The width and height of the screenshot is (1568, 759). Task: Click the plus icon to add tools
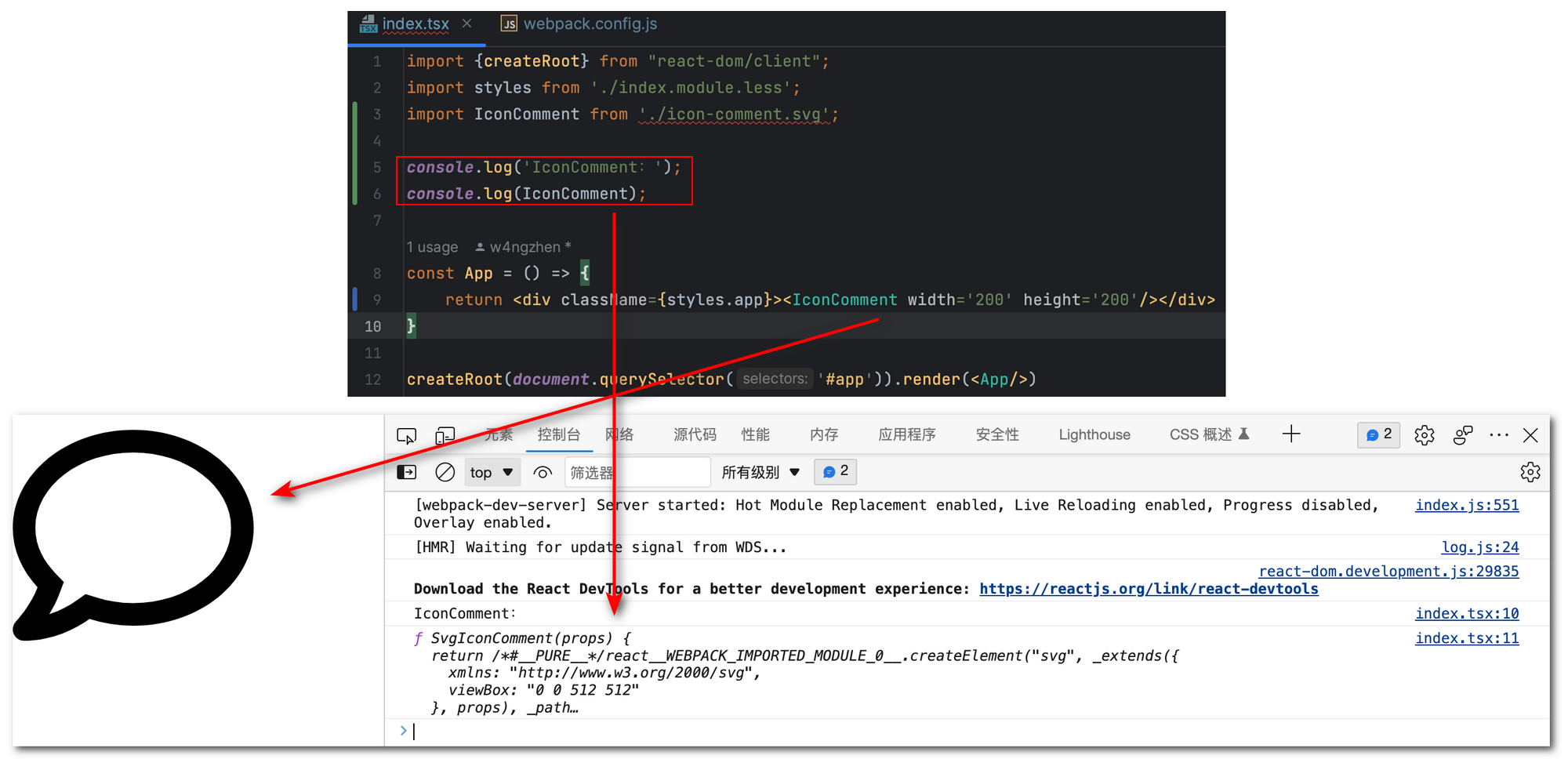[x=1291, y=434]
